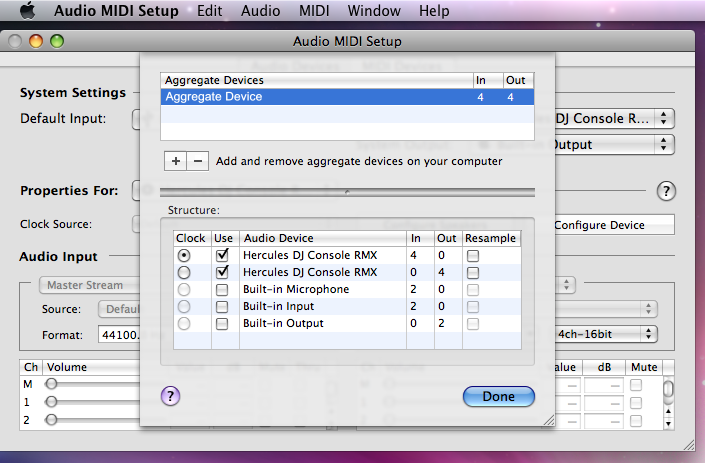Viewport: 705px width, 463px height.
Task: Toggle Resample for second Hercules DJ Console RMX
Action: click(x=473, y=273)
